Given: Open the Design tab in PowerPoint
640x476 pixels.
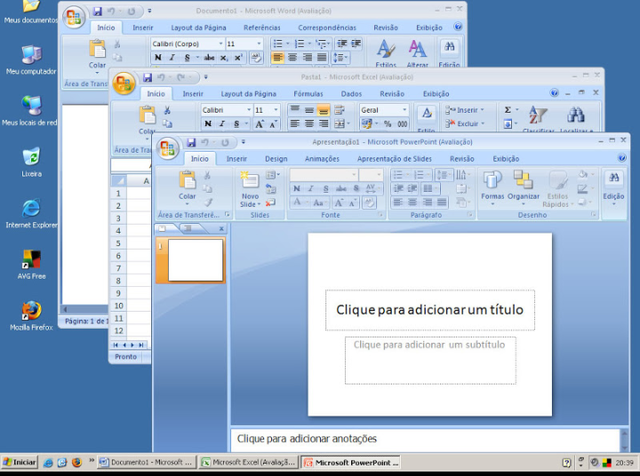Looking at the screenshot, I should point(276,159).
